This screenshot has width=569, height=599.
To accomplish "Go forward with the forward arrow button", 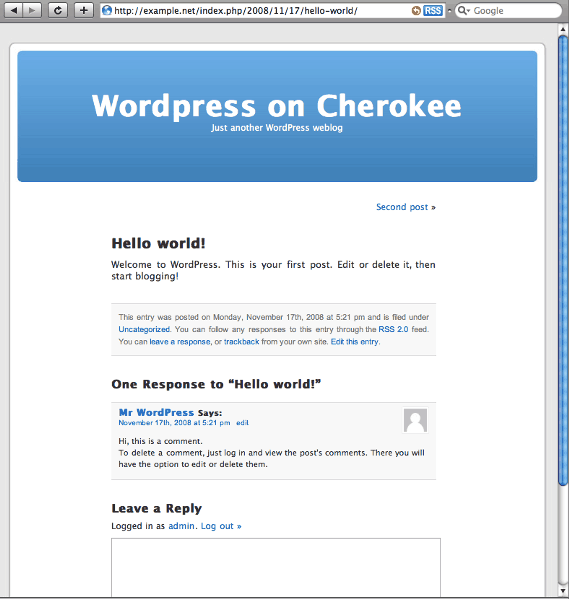I will (x=32, y=10).
